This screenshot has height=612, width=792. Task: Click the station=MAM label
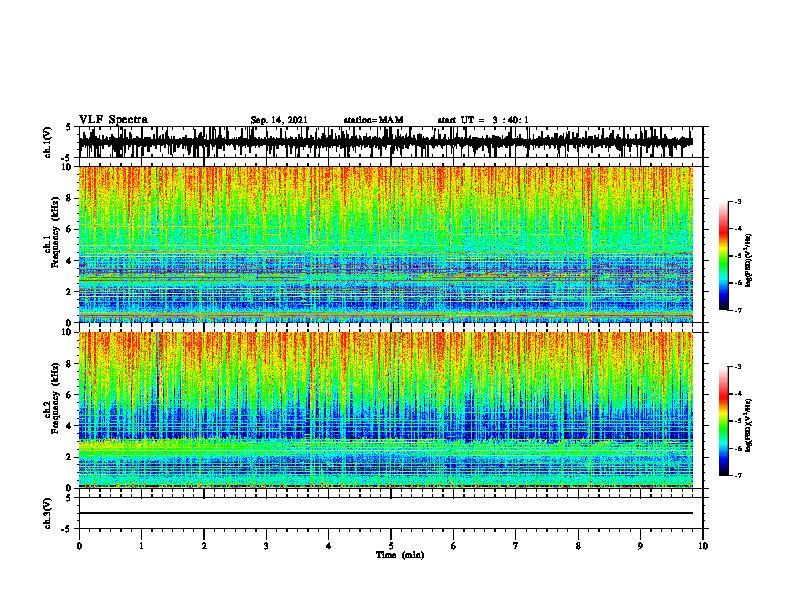coord(374,120)
